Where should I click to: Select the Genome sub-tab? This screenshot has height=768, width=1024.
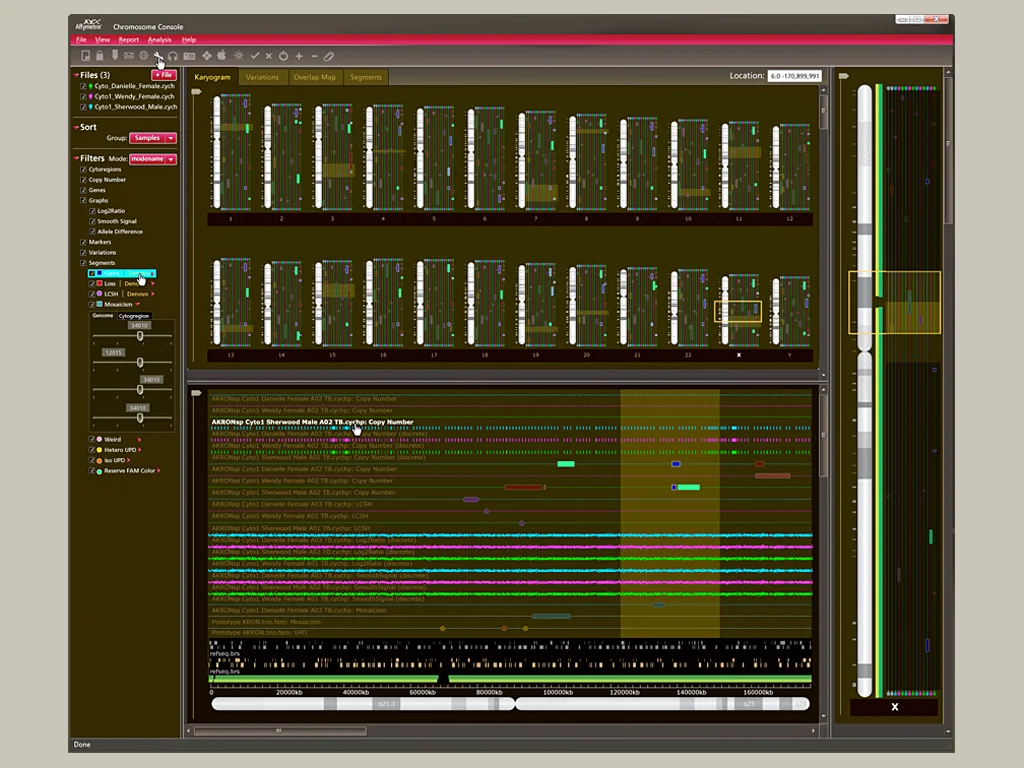[103, 315]
